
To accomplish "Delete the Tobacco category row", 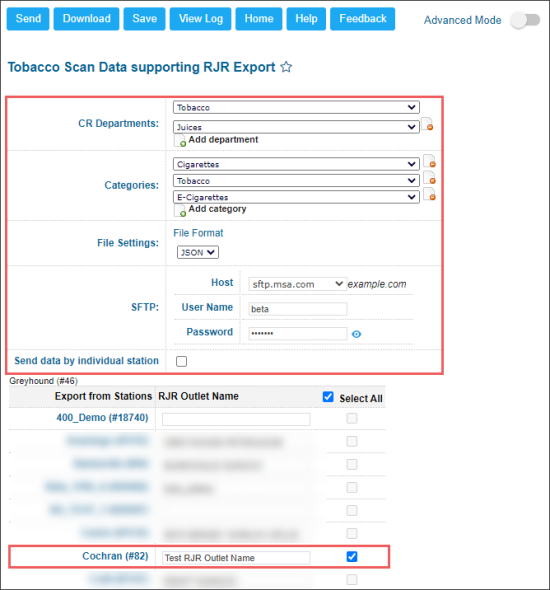I will pyautogui.click(x=429, y=178).
